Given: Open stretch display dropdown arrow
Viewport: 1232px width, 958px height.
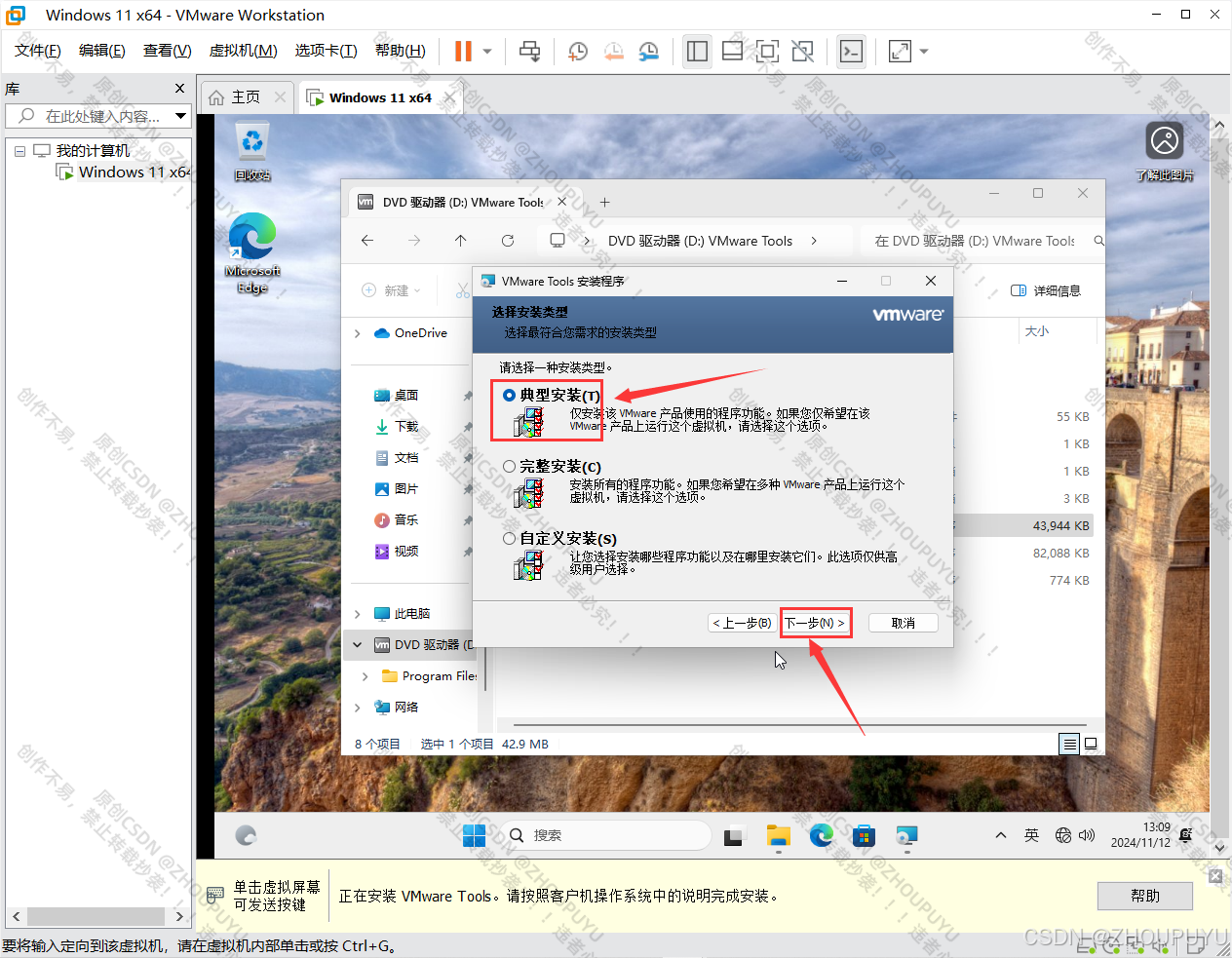Looking at the screenshot, I should pyautogui.click(x=924, y=51).
